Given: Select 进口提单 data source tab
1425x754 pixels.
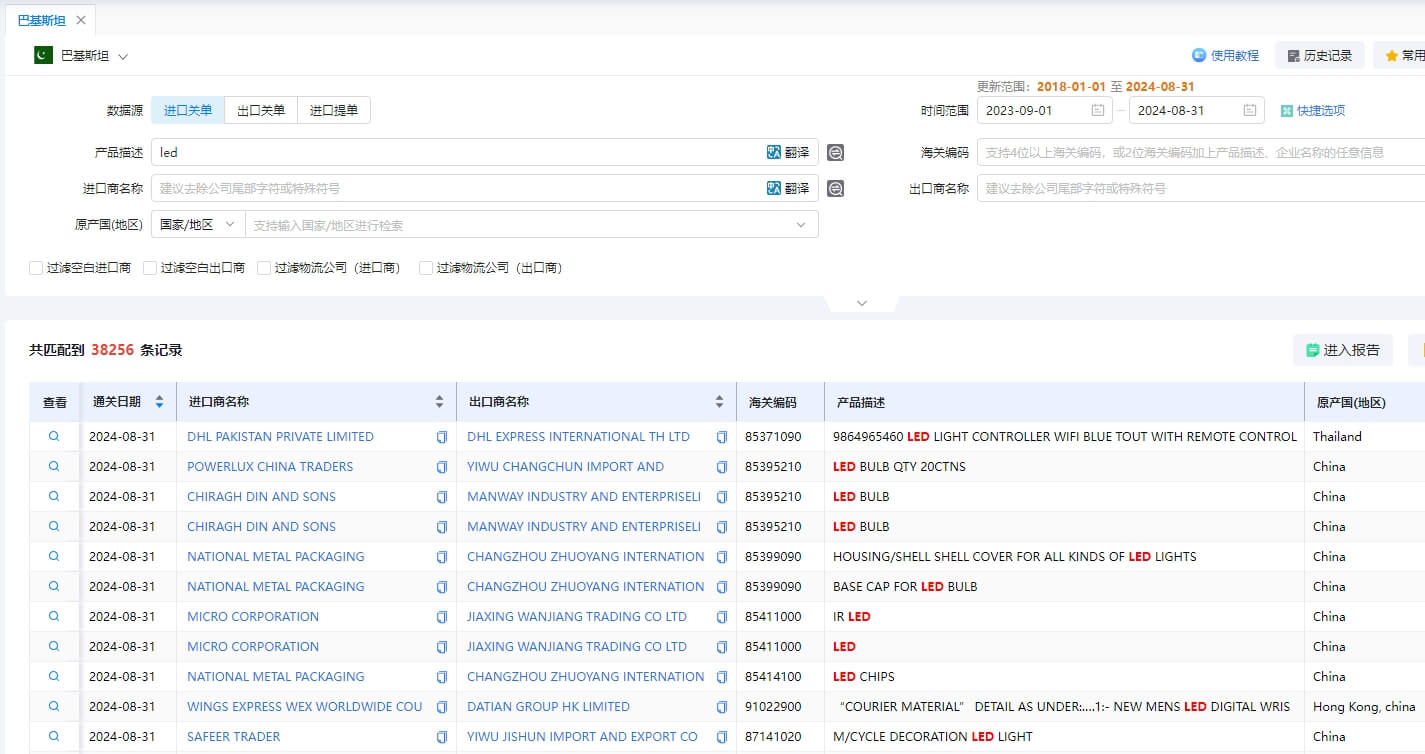Looking at the screenshot, I should (x=334, y=110).
